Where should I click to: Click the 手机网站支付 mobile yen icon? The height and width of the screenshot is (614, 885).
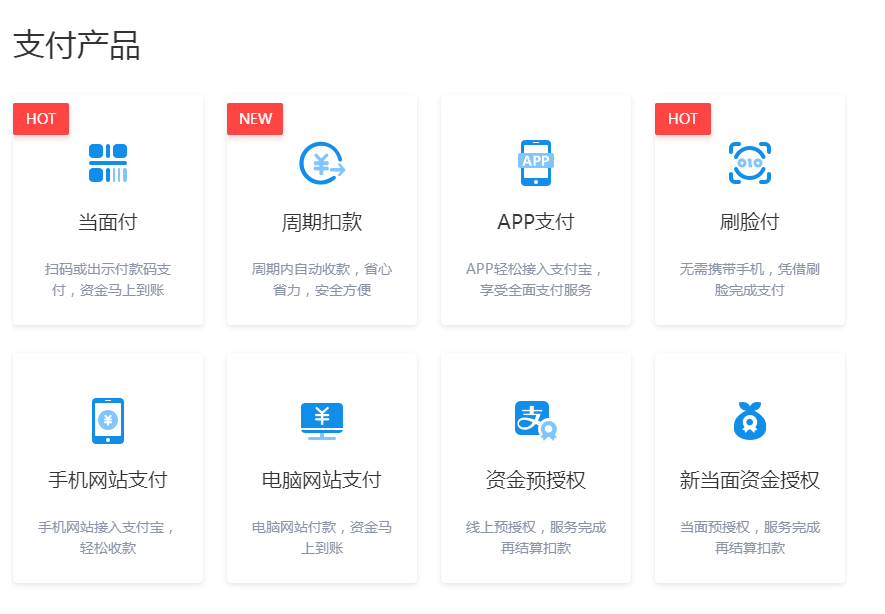[108, 421]
